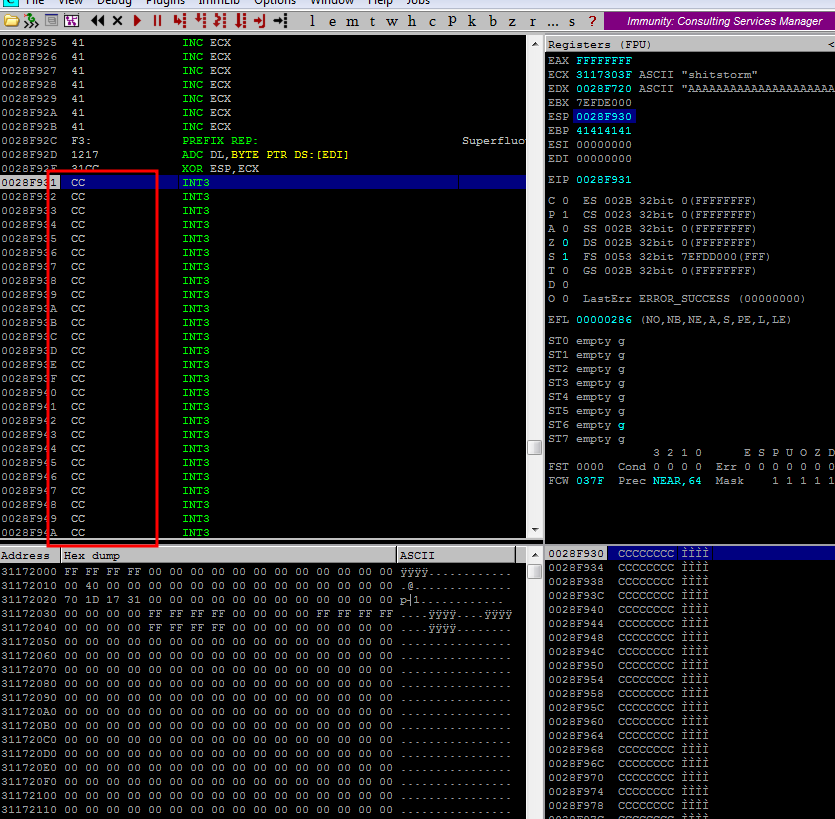
Task: Open memory map with 'm' button
Action: click(x=352, y=20)
